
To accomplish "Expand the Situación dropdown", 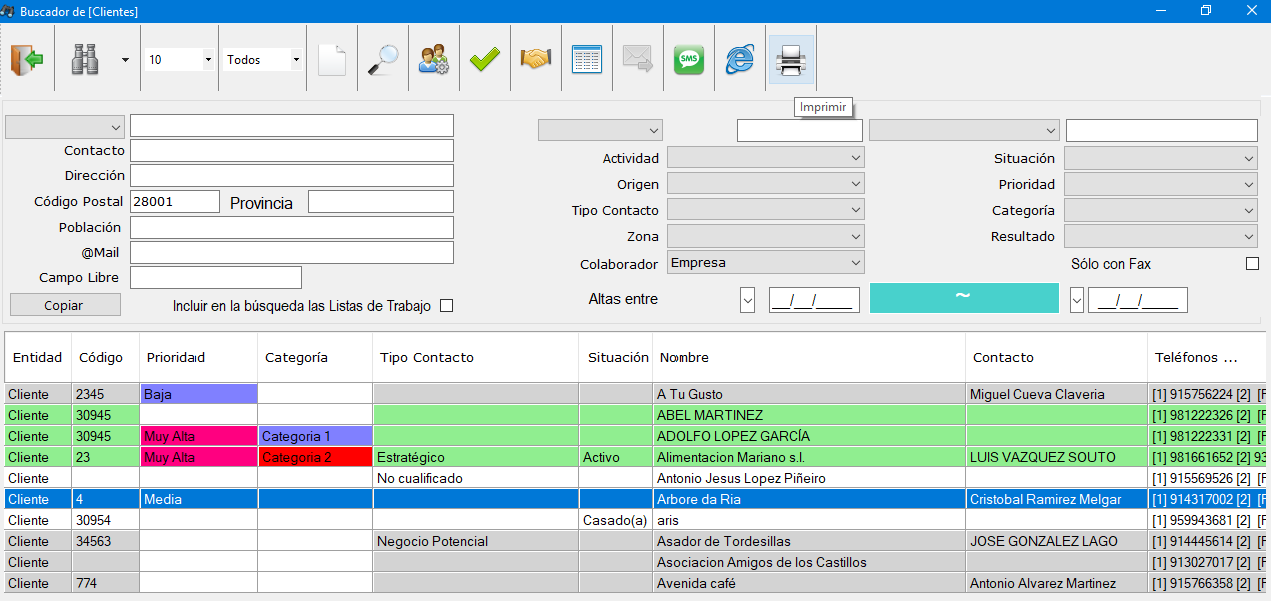I will pyautogui.click(x=1160, y=158).
